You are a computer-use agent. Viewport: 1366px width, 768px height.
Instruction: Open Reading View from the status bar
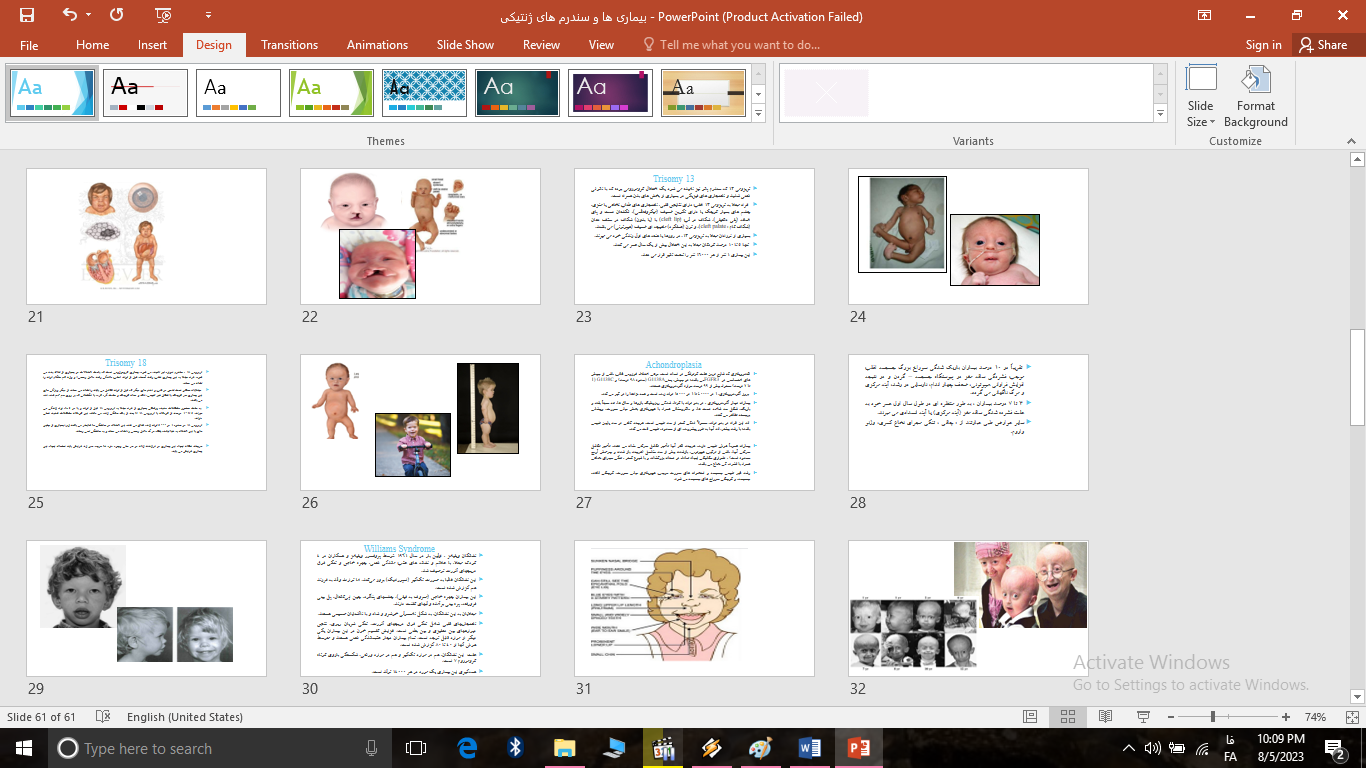[x=1105, y=717]
